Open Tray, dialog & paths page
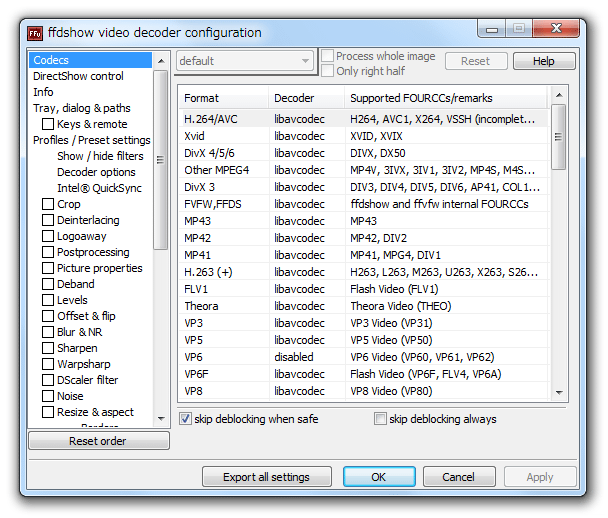The width and height of the screenshot is (608, 518). point(81,108)
